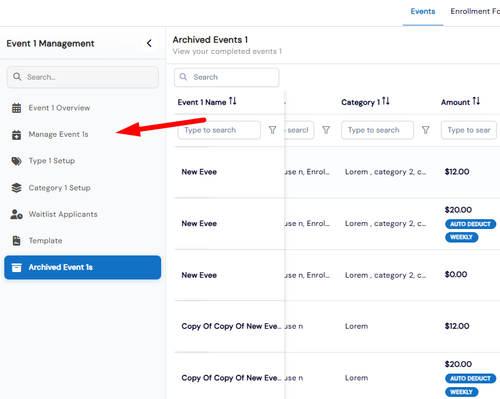Open Waitlist Applicants page
This screenshot has height=399, width=500.
click(x=63, y=214)
